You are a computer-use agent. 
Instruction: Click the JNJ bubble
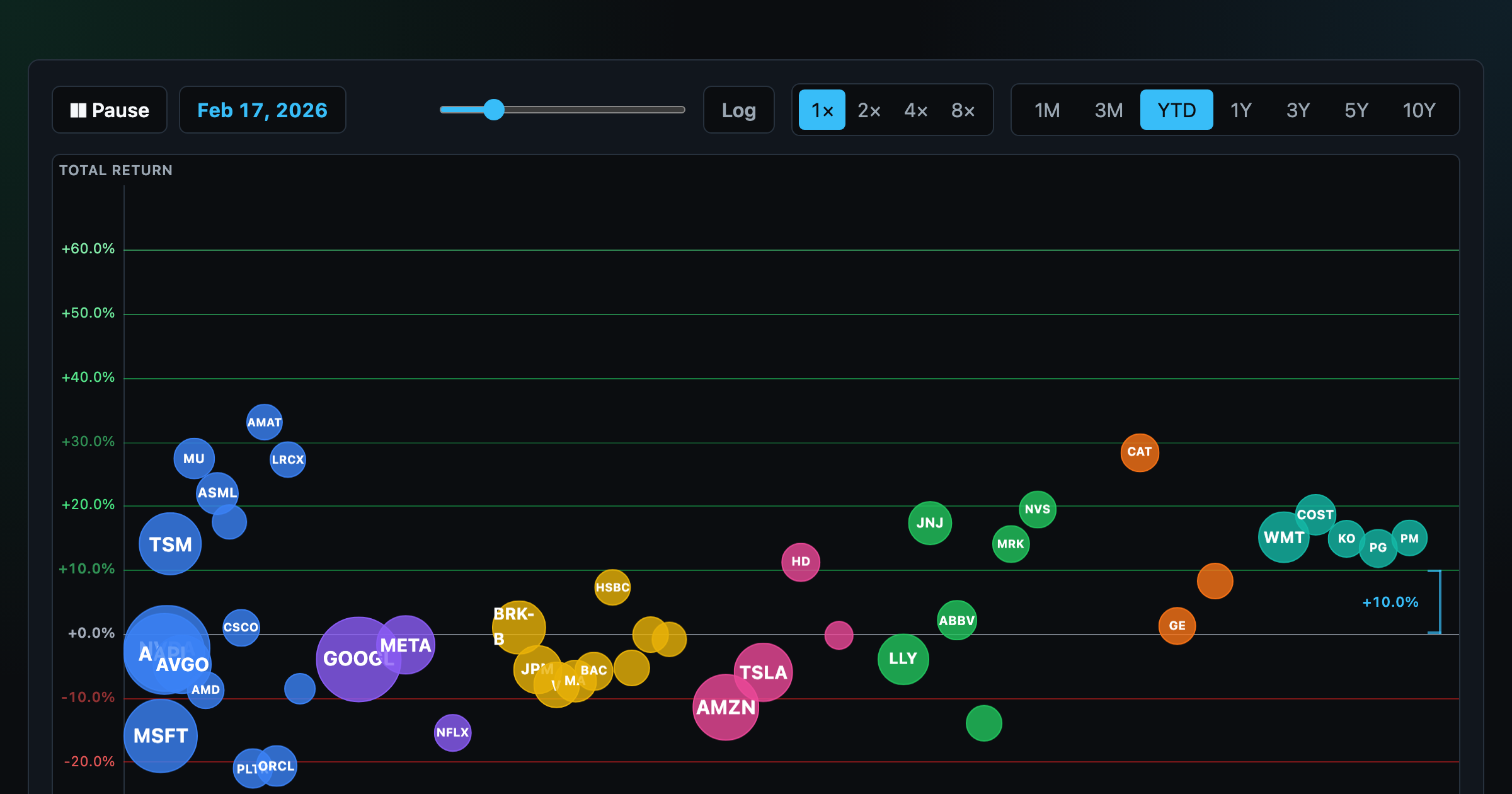click(x=930, y=523)
